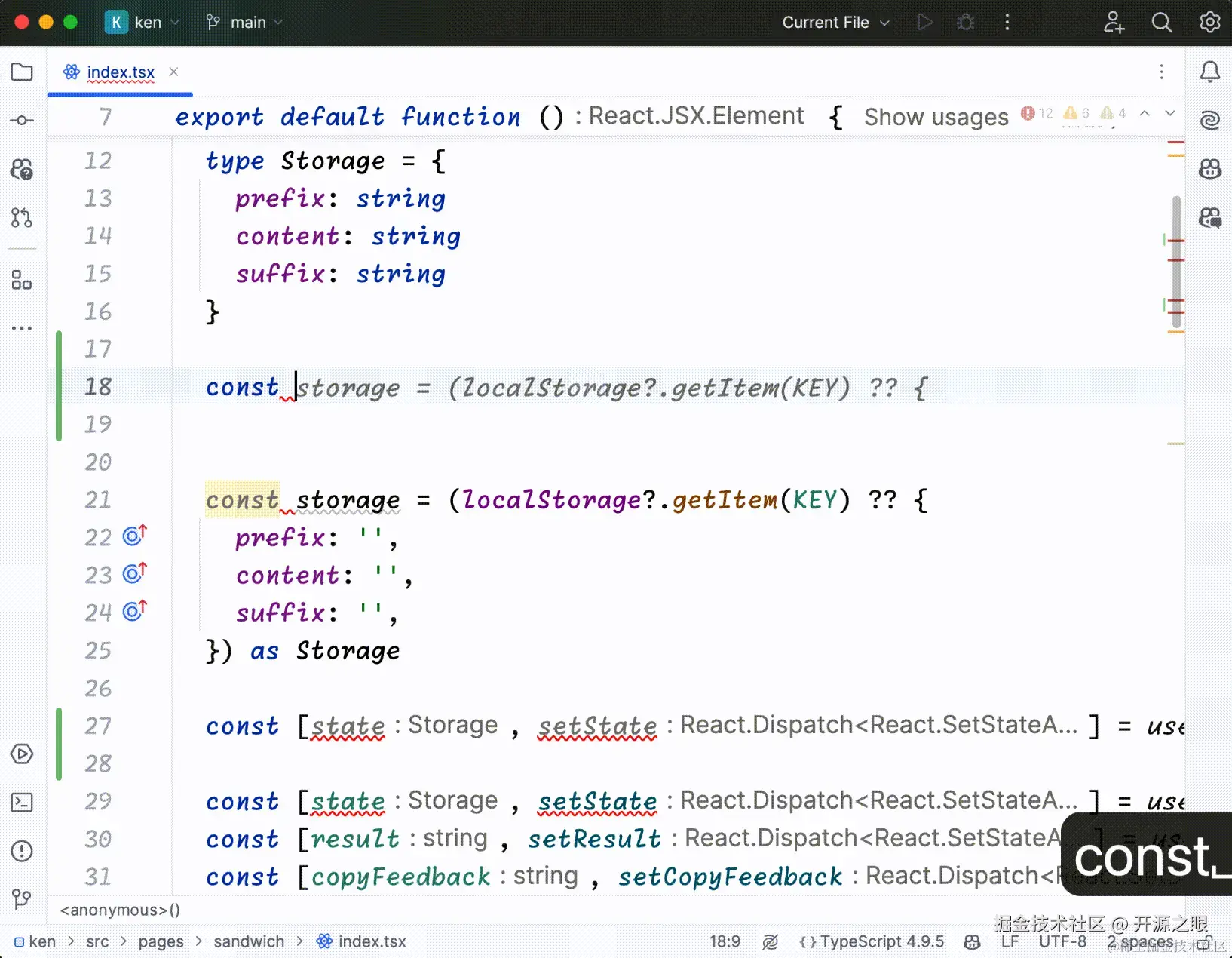Click the editor vertical scrollbar thumb
This screenshot has width=1232, height=958.
click(x=1176, y=261)
